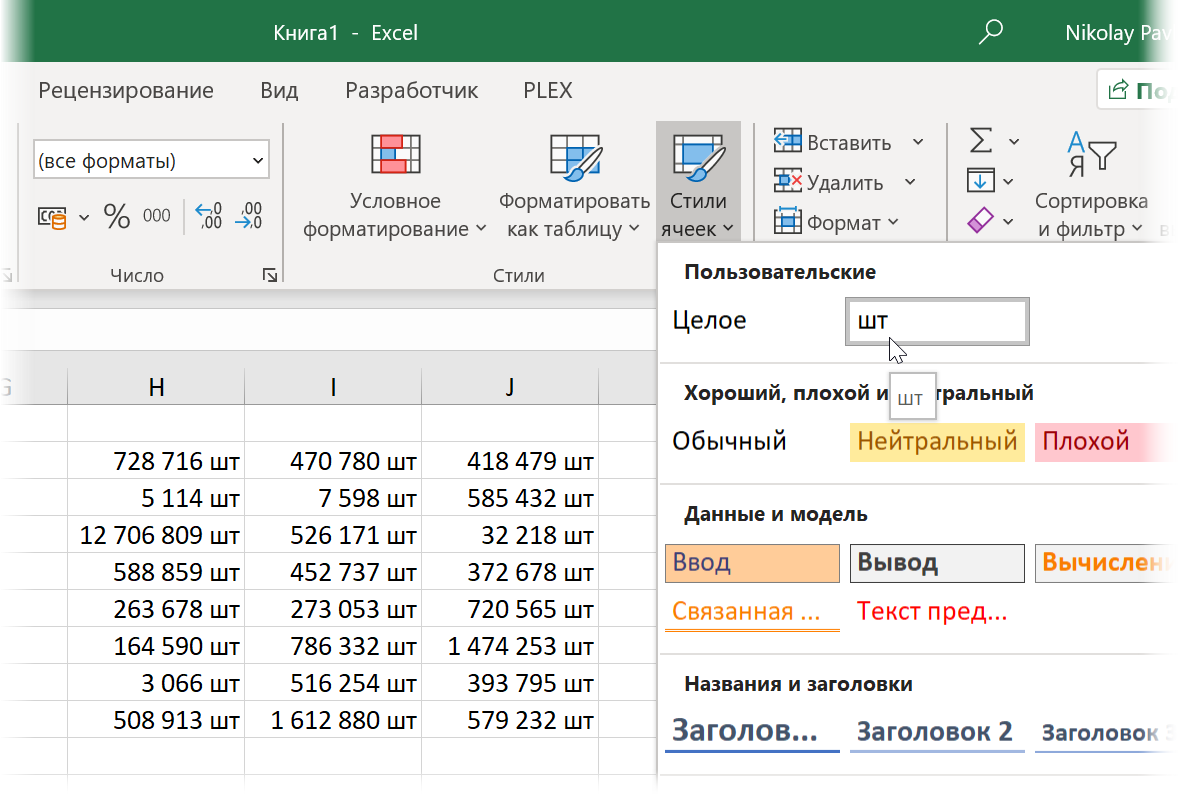Click cell with 12 706 809 шт
The image size is (1179, 796).
[x=156, y=534]
